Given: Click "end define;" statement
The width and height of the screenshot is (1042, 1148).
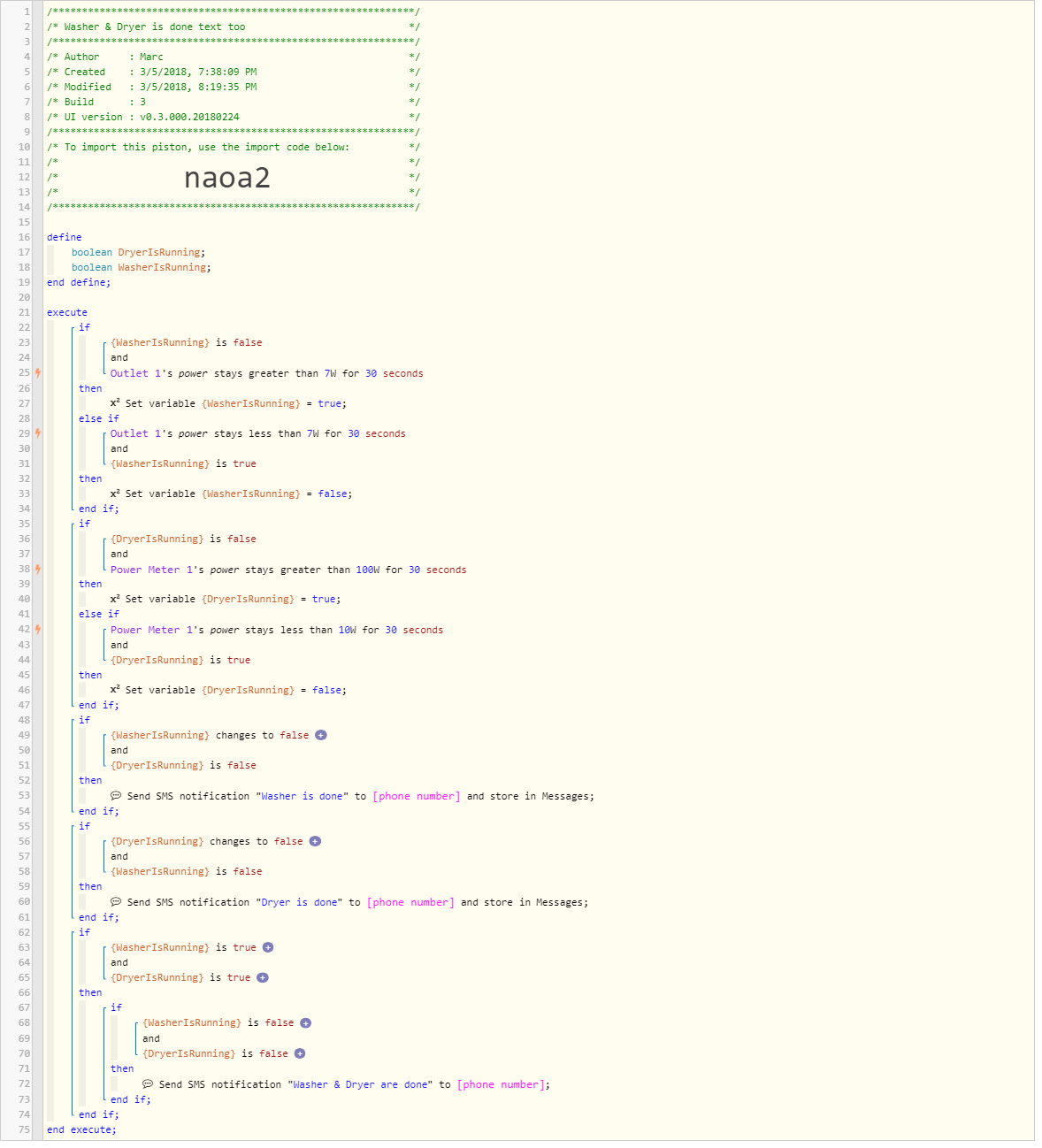Looking at the screenshot, I should pyautogui.click(x=79, y=282).
